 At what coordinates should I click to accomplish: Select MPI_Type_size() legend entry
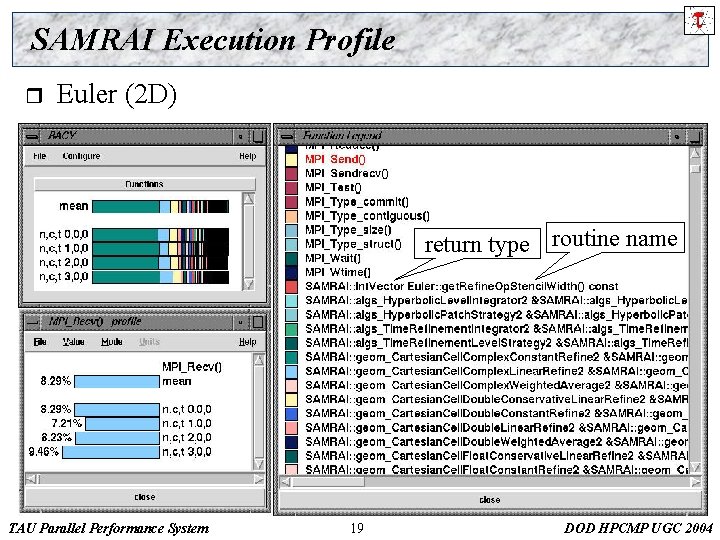348,230
